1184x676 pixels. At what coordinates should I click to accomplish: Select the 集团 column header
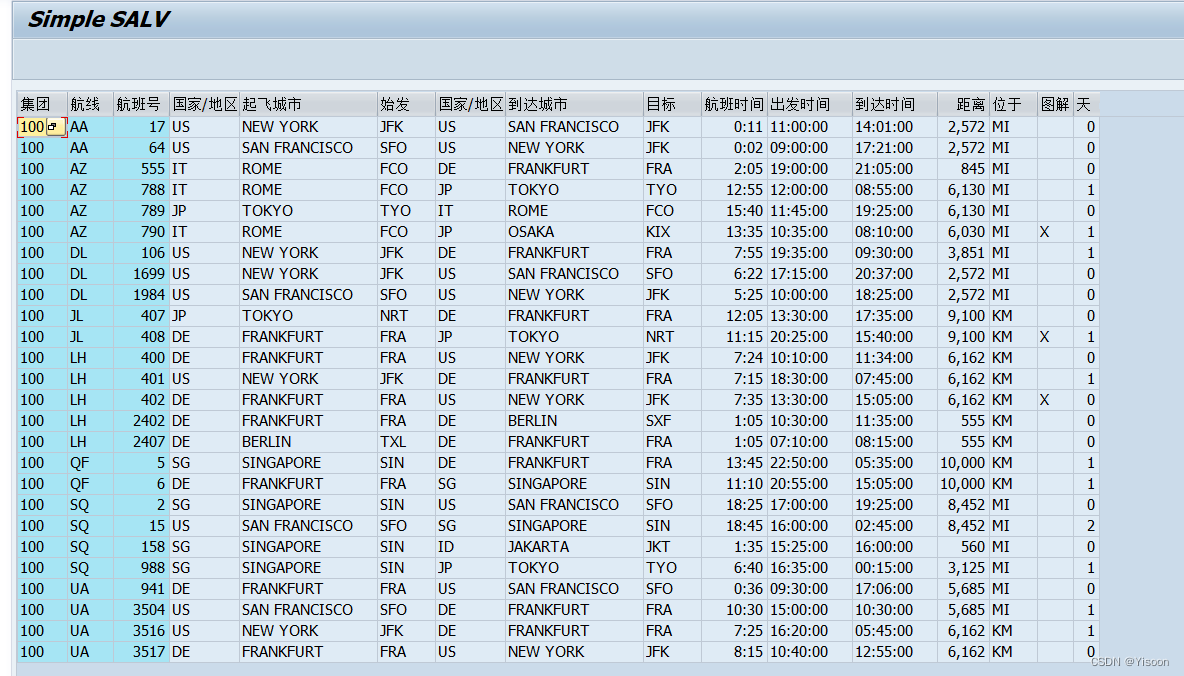coord(42,104)
